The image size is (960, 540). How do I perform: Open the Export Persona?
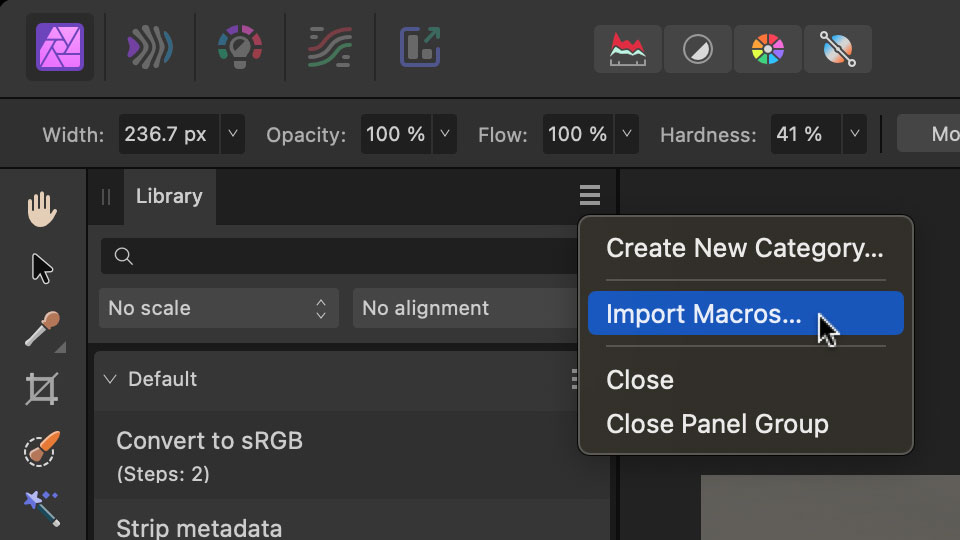[x=420, y=47]
